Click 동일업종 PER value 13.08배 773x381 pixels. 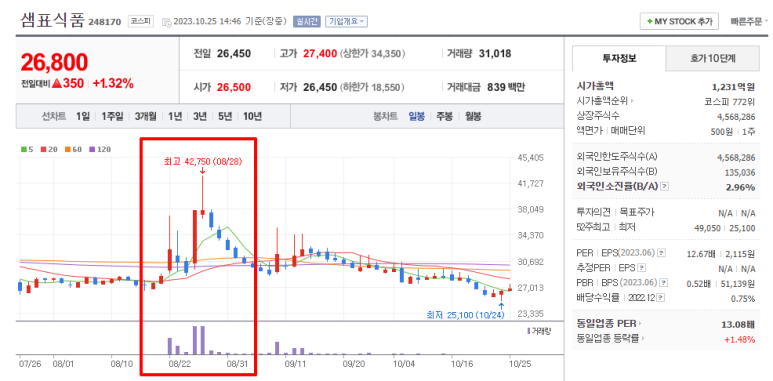(x=738, y=324)
